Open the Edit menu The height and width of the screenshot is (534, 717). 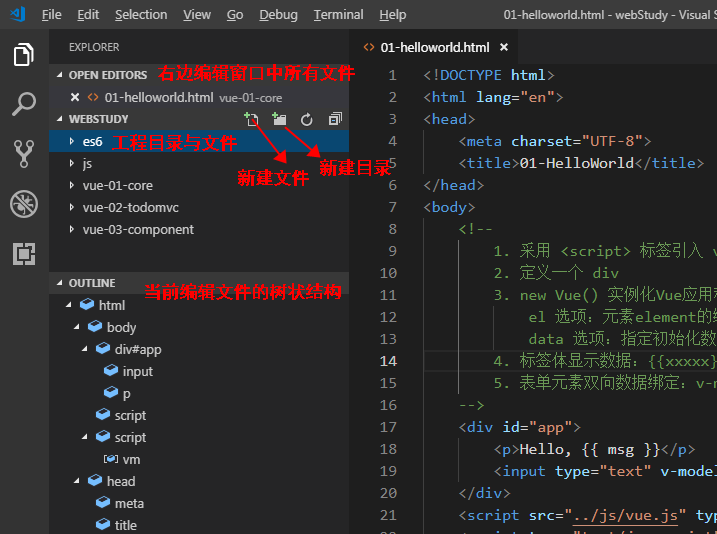point(88,15)
